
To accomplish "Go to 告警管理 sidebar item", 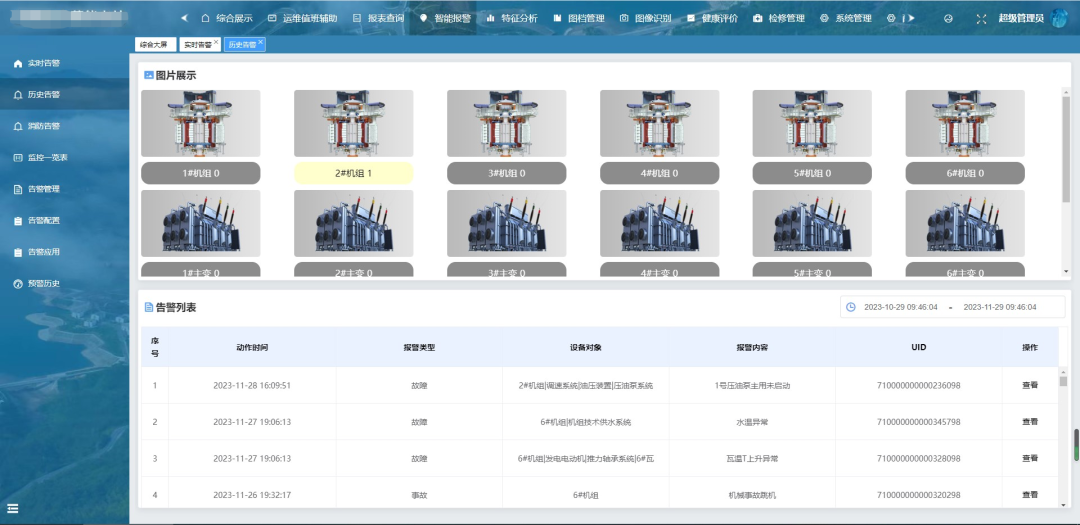I will [x=42, y=189].
